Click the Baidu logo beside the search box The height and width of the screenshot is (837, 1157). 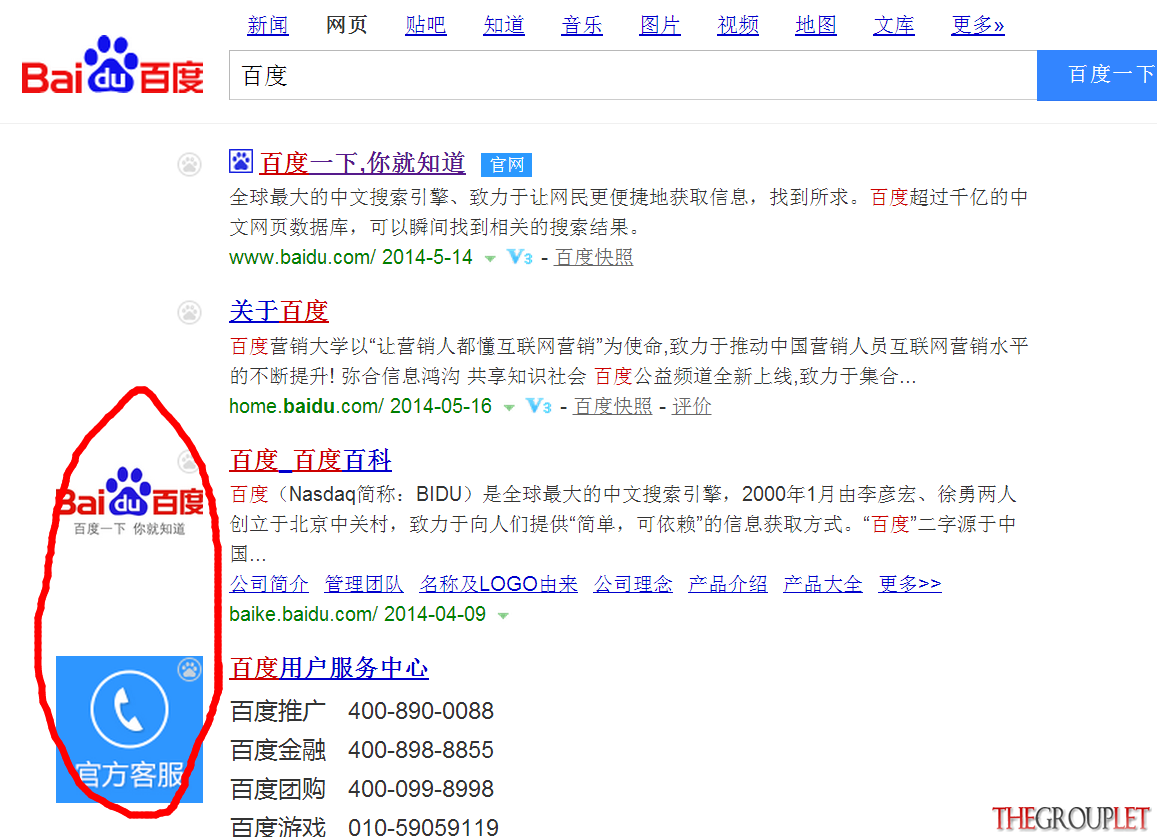(113, 66)
